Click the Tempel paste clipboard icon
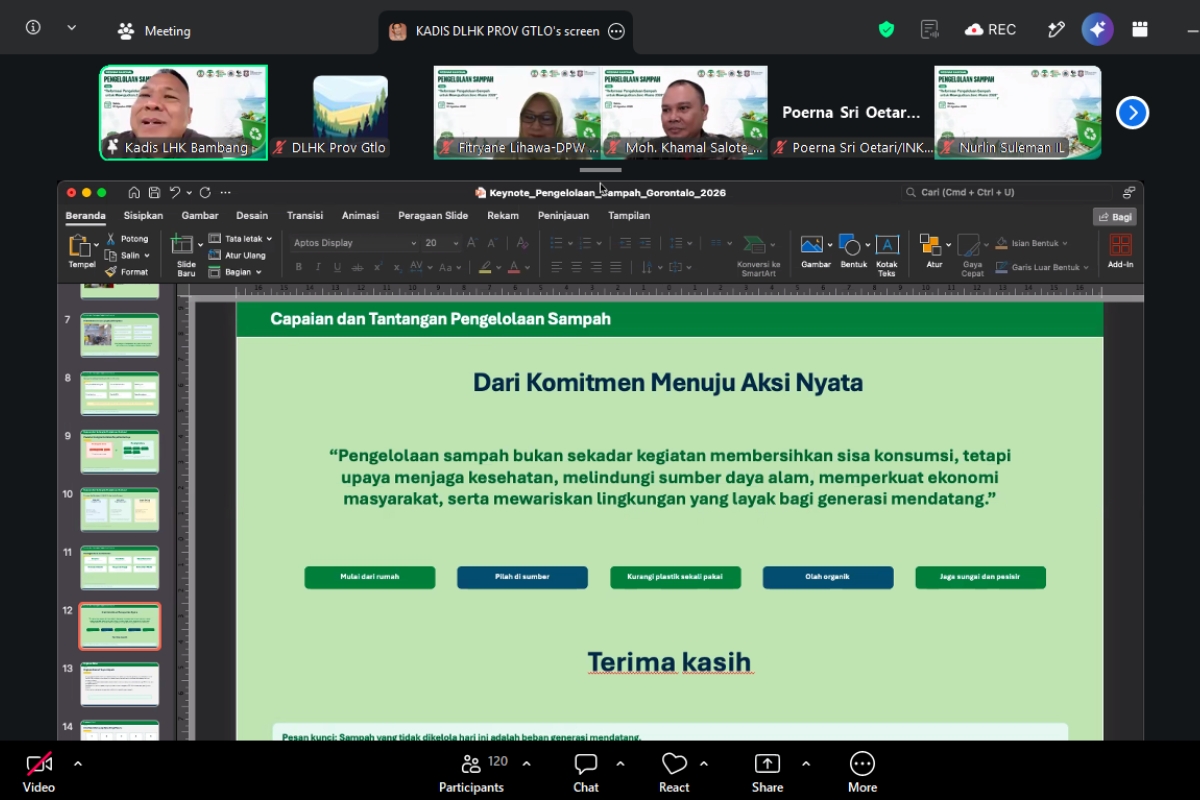Image resolution: width=1200 pixels, height=800 pixels. (x=80, y=246)
